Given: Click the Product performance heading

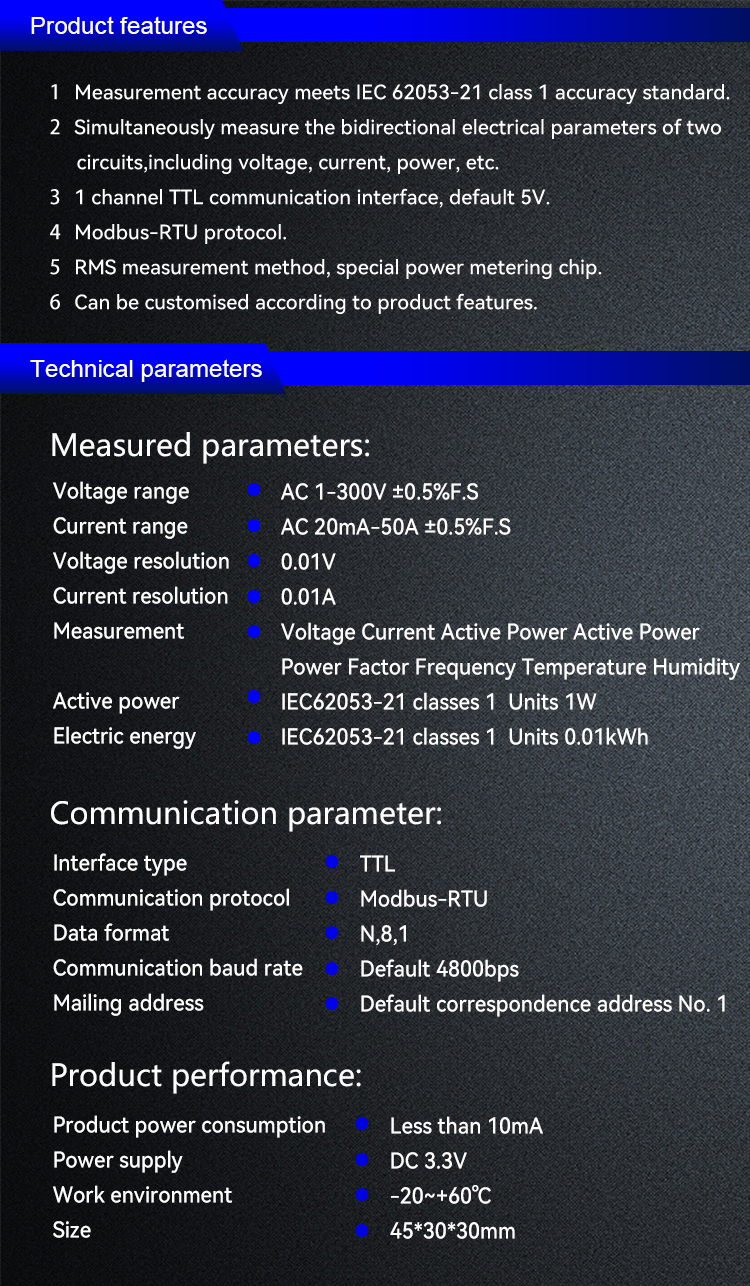Looking at the screenshot, I should [206, 1076].
